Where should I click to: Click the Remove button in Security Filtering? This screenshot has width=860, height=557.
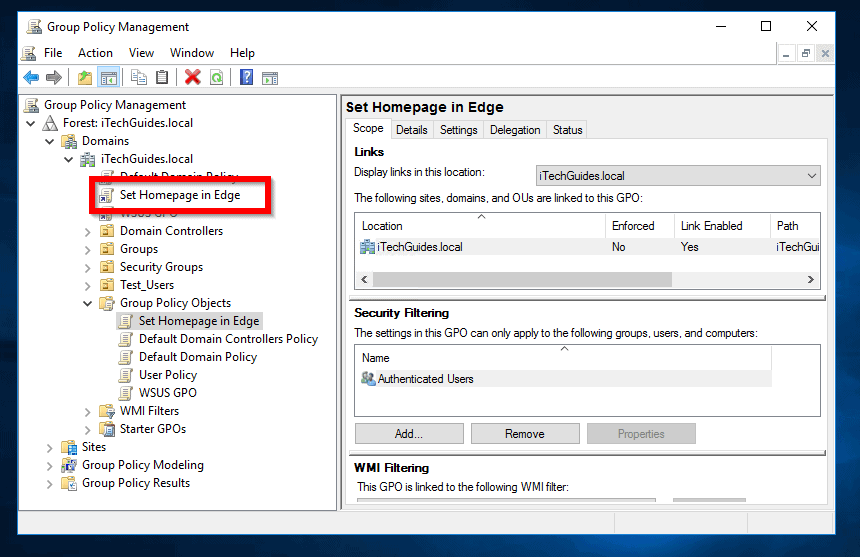coord(525,434)
